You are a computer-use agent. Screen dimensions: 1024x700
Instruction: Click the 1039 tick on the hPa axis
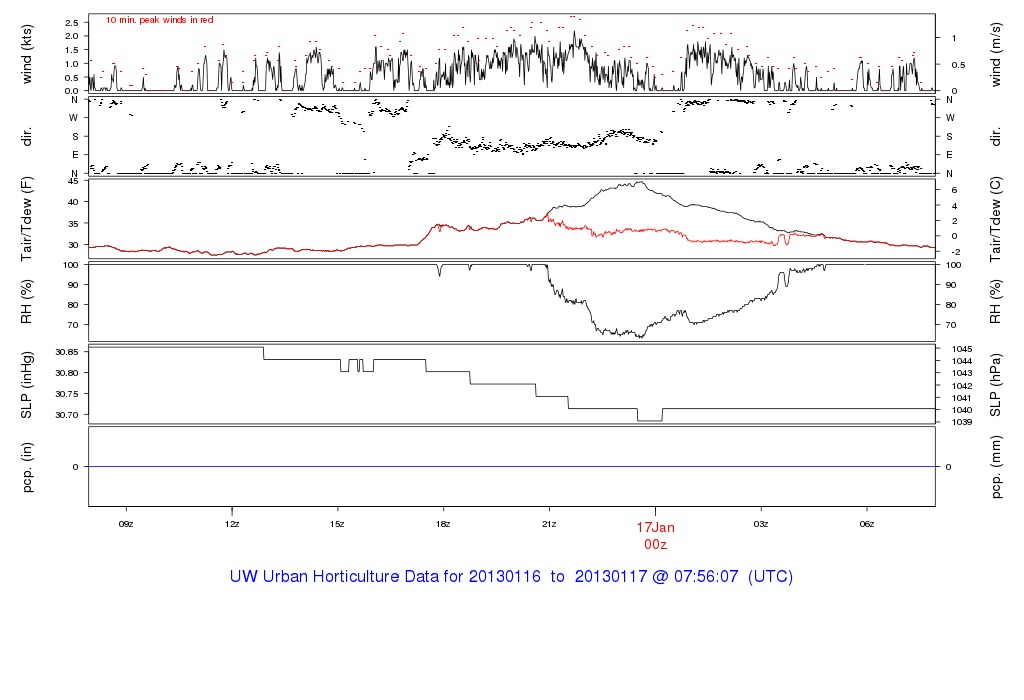point(962,422)
